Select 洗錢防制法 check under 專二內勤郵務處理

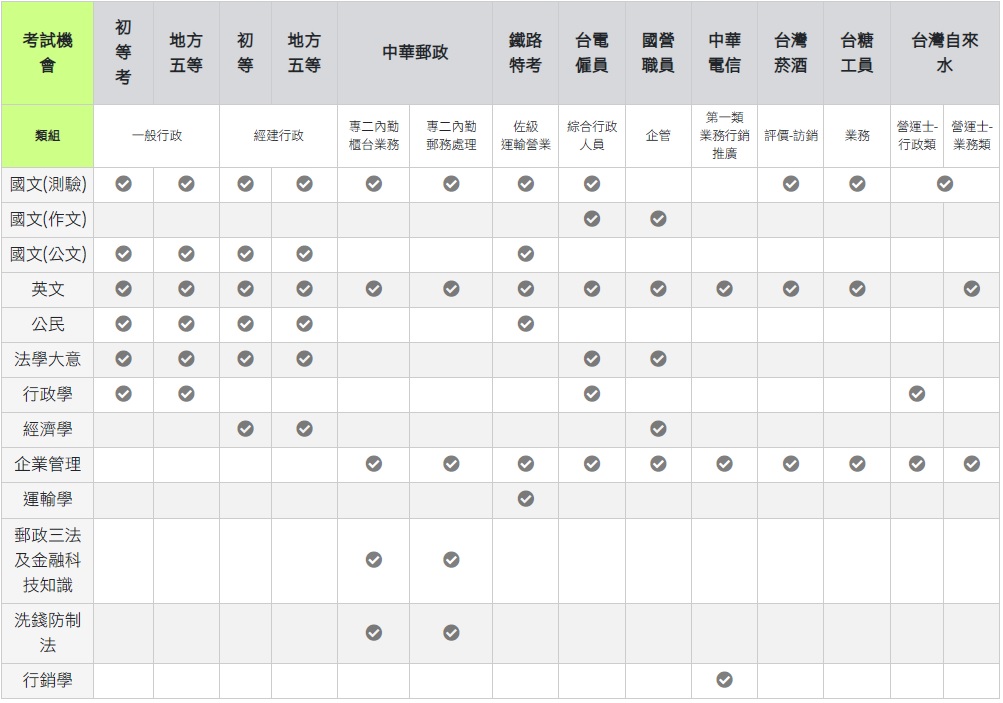[451, 633]
